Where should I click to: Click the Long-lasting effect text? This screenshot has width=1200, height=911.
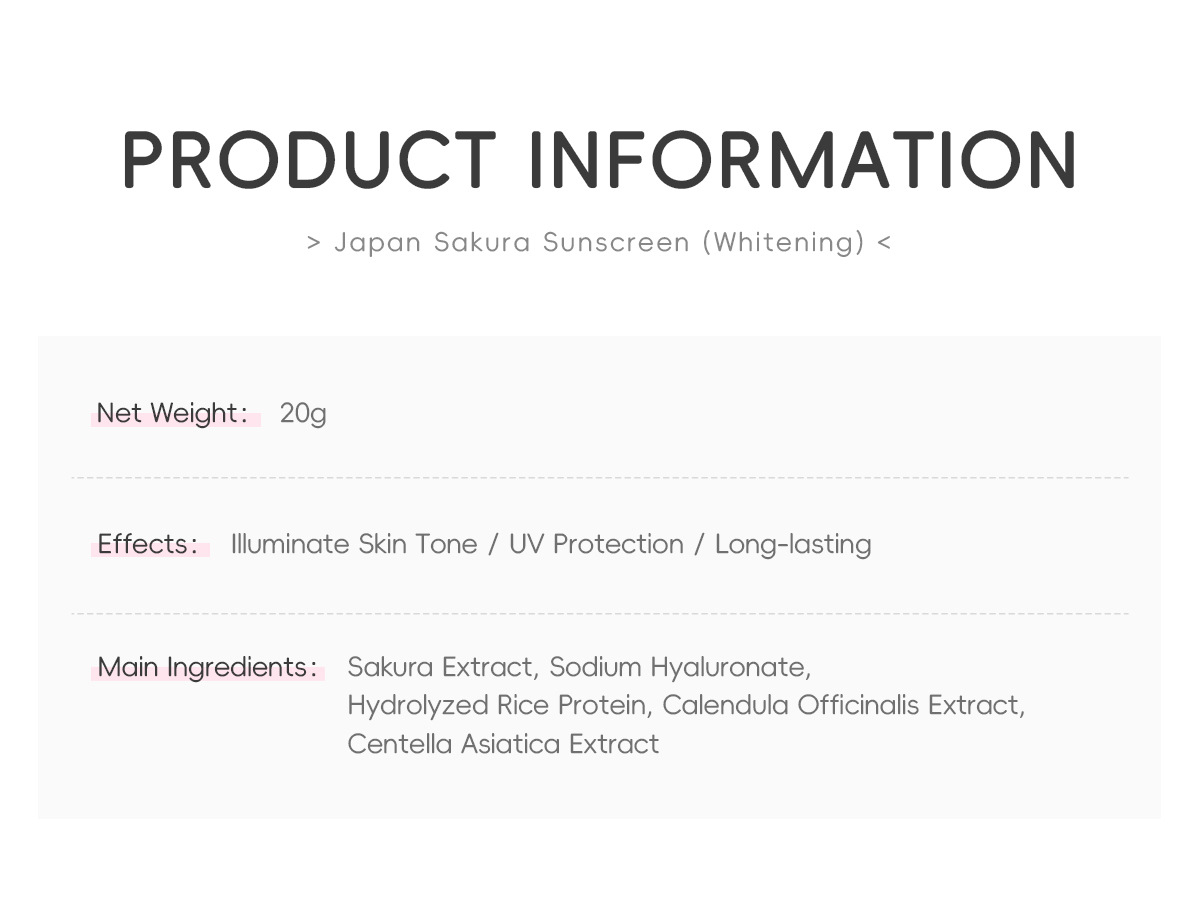tap(793, 544)
